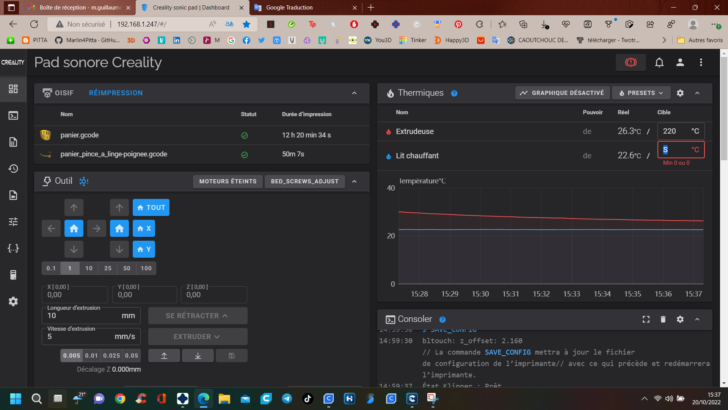The height and width of the screenshot is (410, 728).
Task: Open Thermiques panel settings gear
Action: coord(680,93)
